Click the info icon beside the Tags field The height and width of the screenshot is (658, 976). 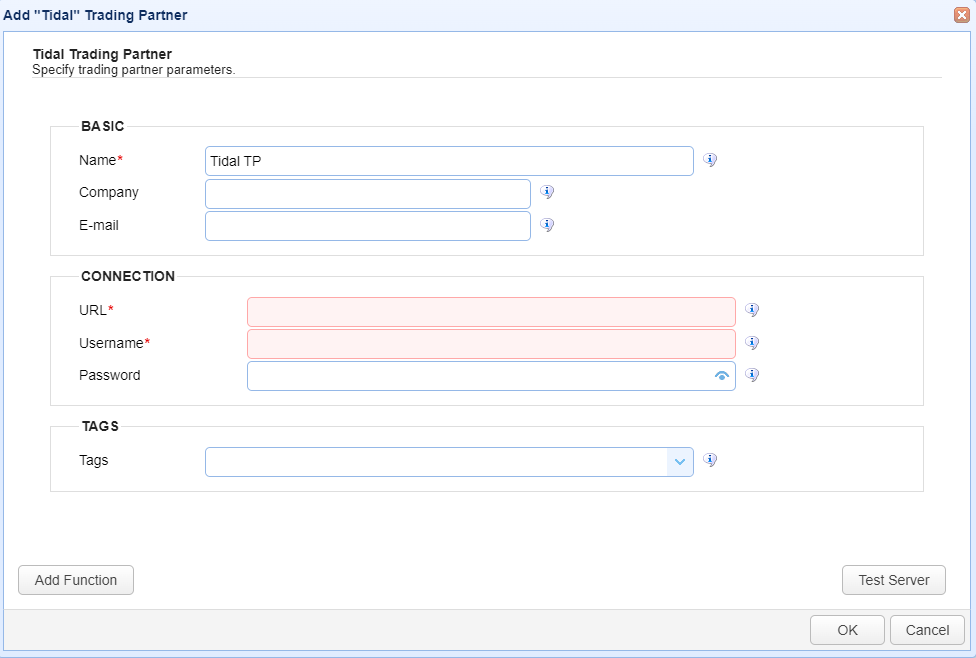710,460
